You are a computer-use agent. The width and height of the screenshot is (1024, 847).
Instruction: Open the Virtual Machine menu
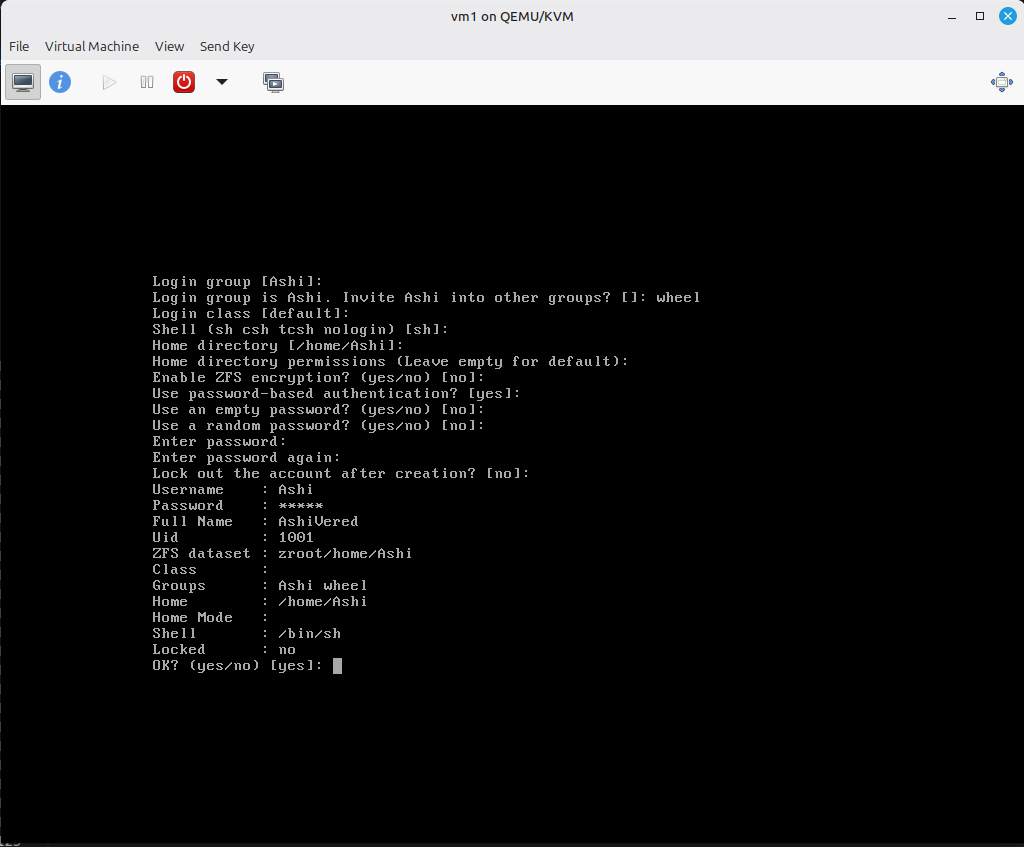(92, 46)
